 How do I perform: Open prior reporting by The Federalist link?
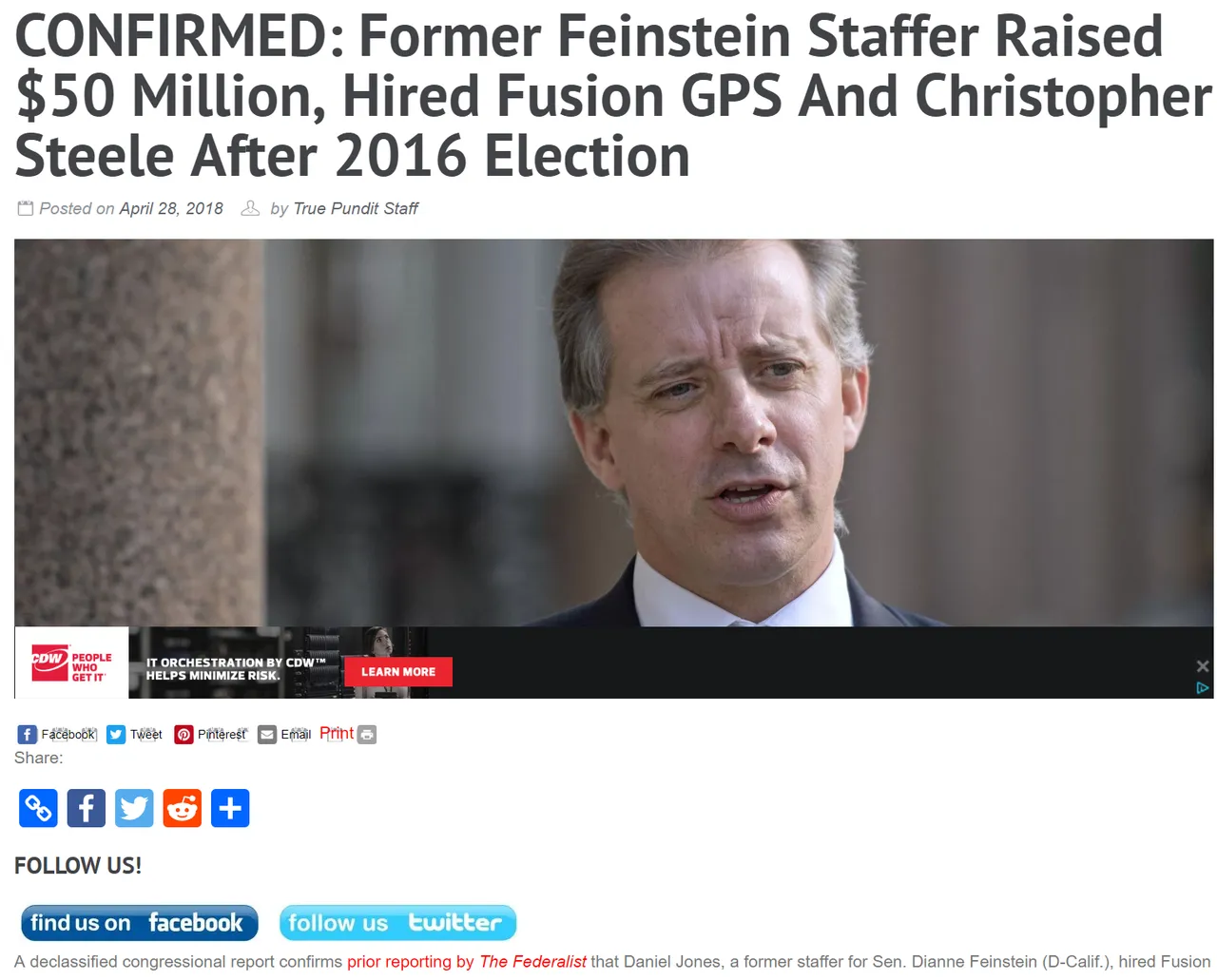coord(467,962)
